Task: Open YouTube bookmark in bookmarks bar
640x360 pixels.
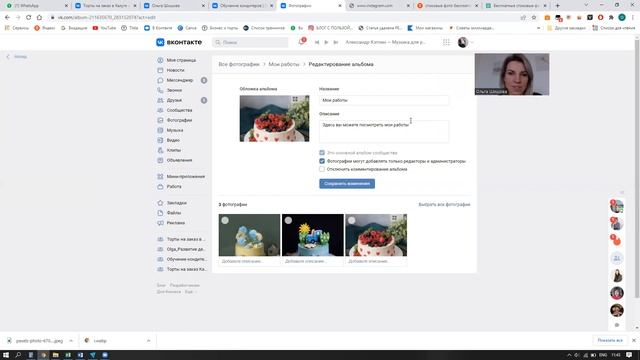Action: pos(104,28)
